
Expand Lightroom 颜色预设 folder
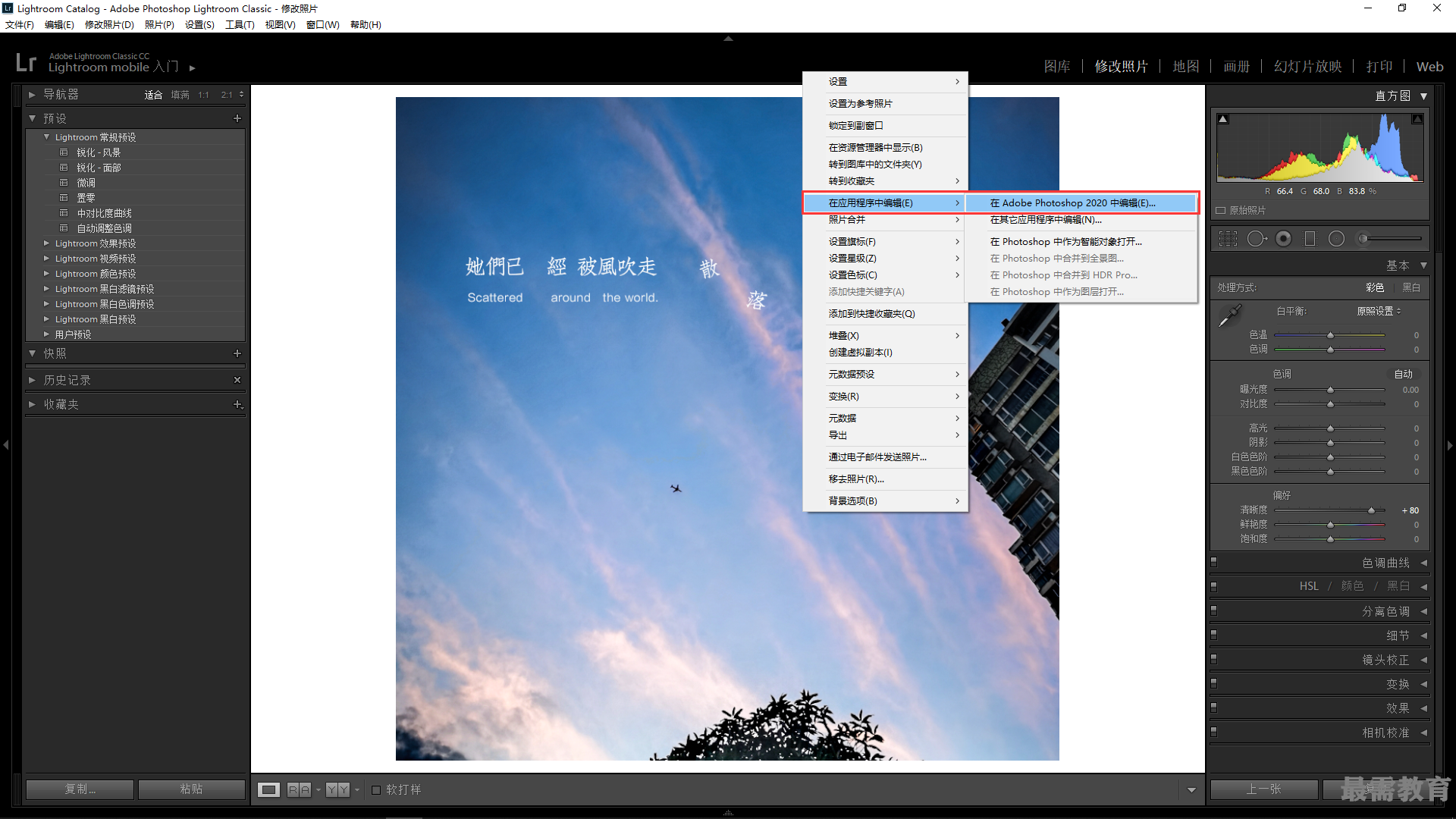pyautogui.click(x=47, y=274)
